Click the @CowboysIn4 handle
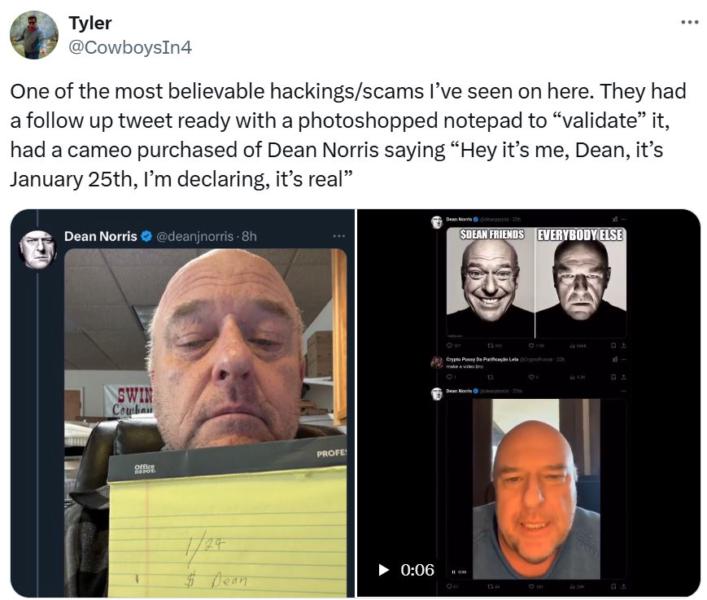Image resolution: width=707 pixels, height=600 pixels. [x=130, y=47]
